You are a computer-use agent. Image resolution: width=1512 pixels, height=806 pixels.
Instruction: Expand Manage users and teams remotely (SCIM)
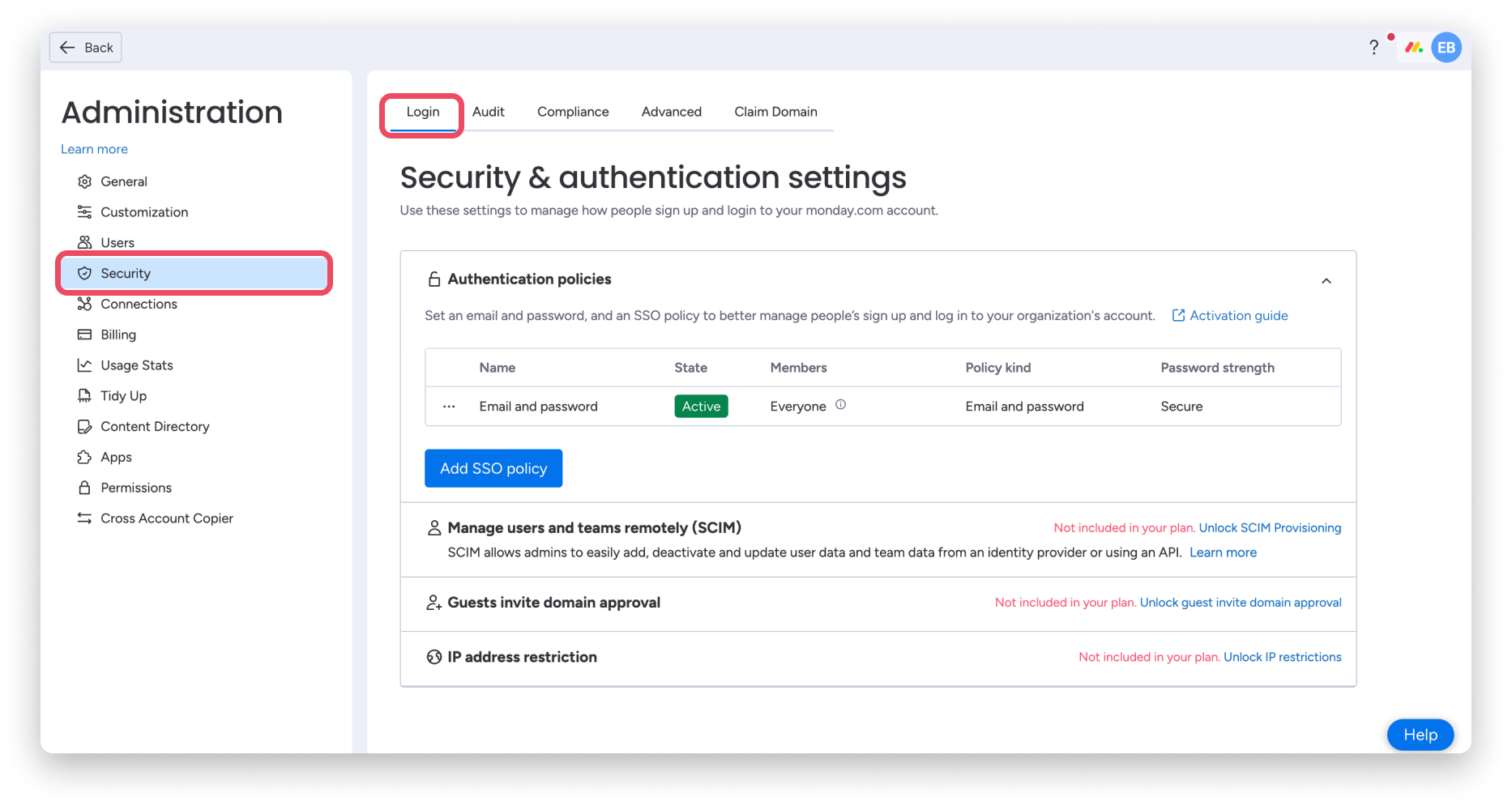[x=594, y=528]
